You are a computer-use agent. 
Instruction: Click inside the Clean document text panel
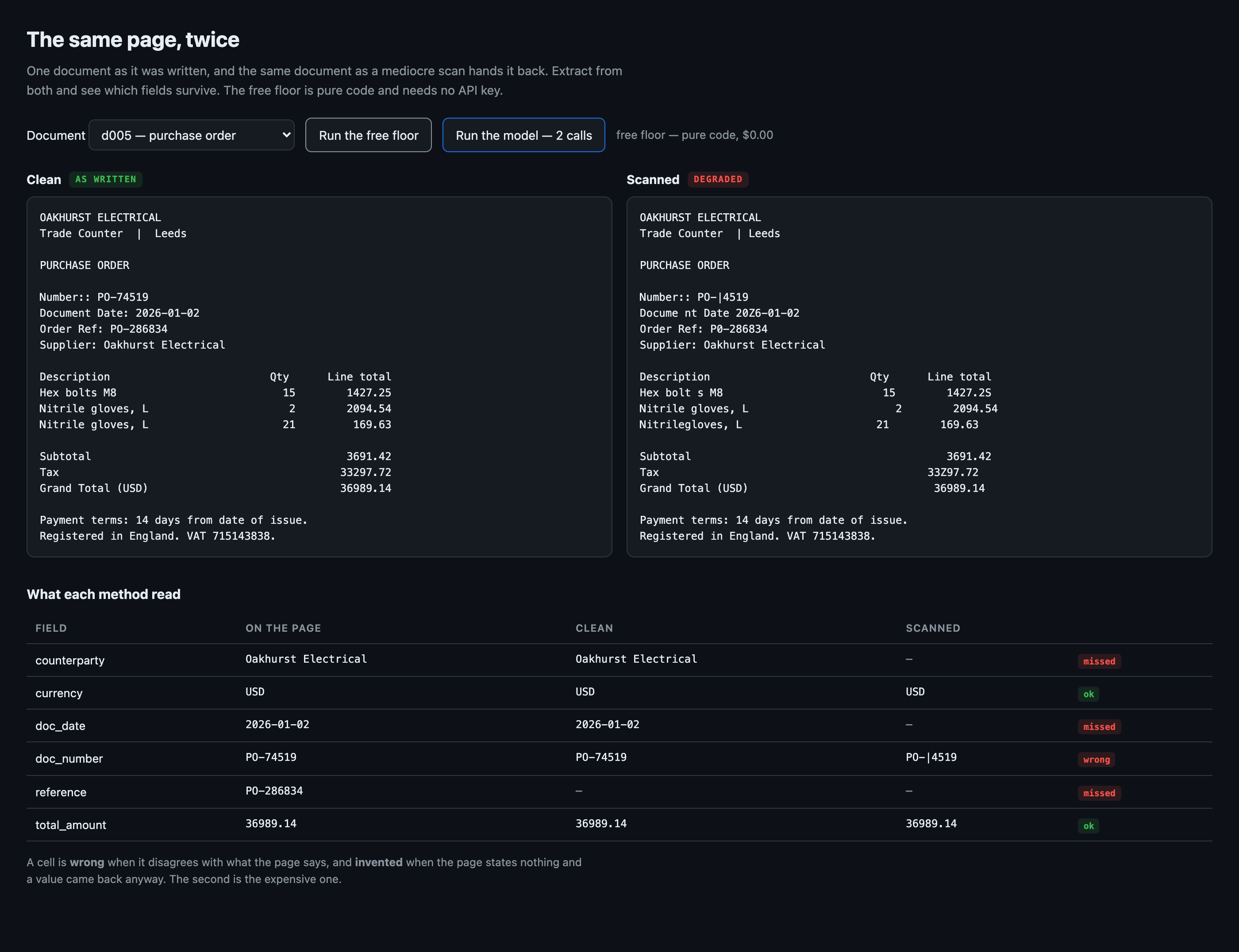point(319,377)
